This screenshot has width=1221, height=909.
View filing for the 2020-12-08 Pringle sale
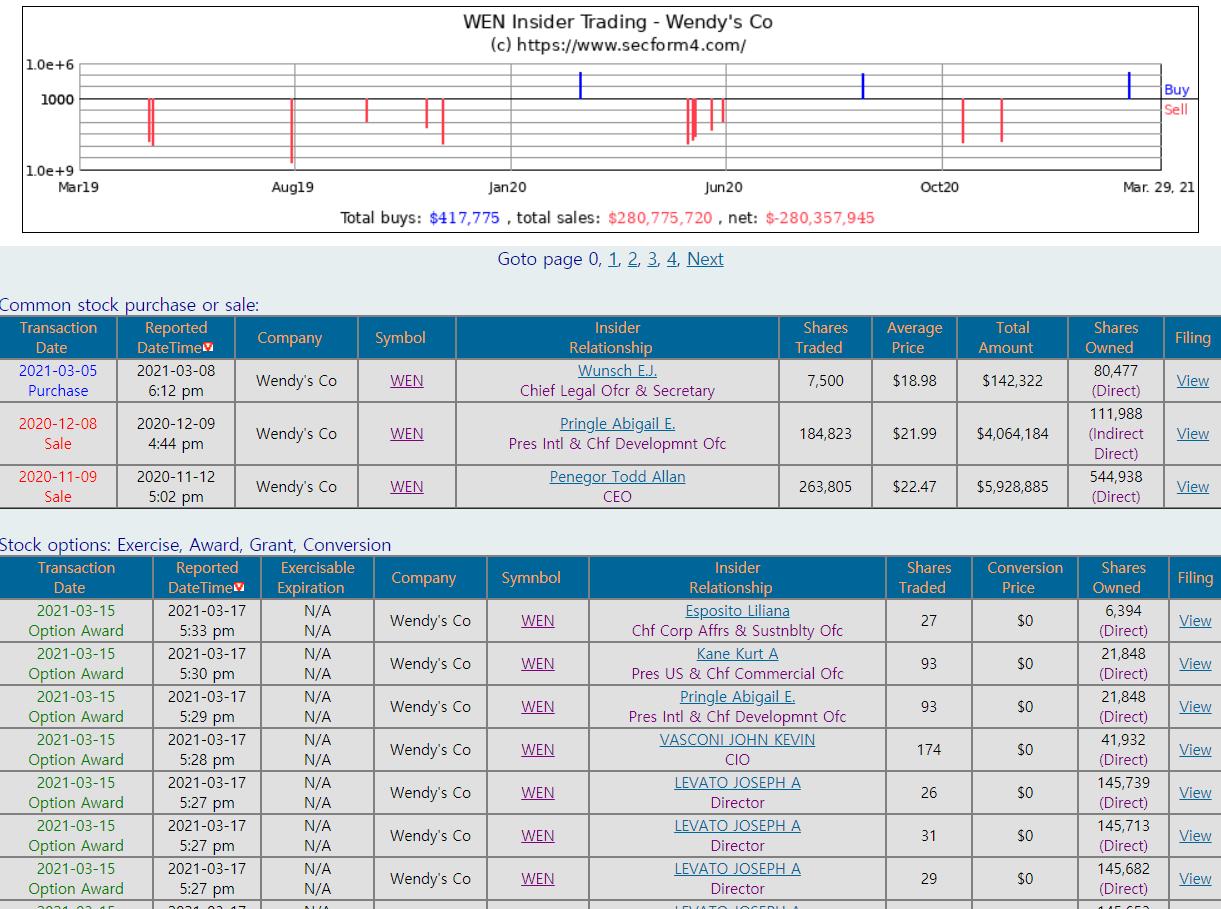1192,434
